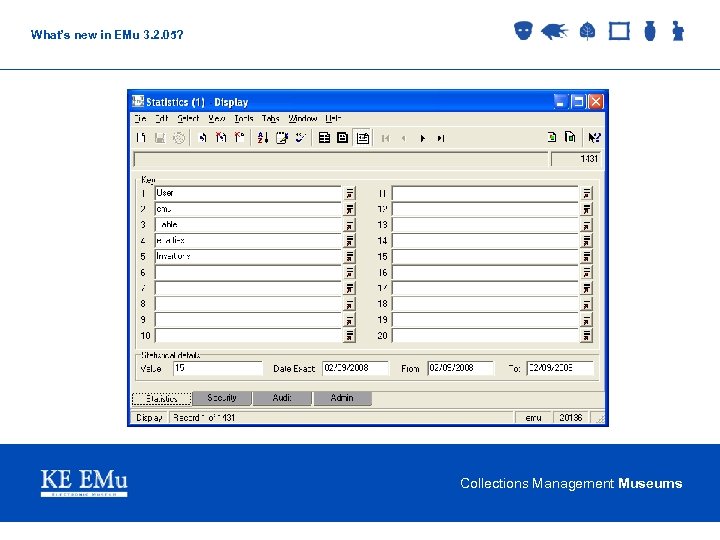Open the Tools menu
The height and width of the screenshot is (540, 720).
(x=244, y=118)
